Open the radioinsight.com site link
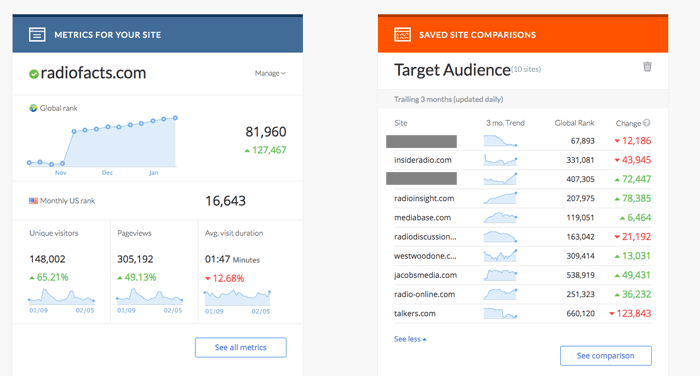Viewport: 700px width, 376px height. 424,198
